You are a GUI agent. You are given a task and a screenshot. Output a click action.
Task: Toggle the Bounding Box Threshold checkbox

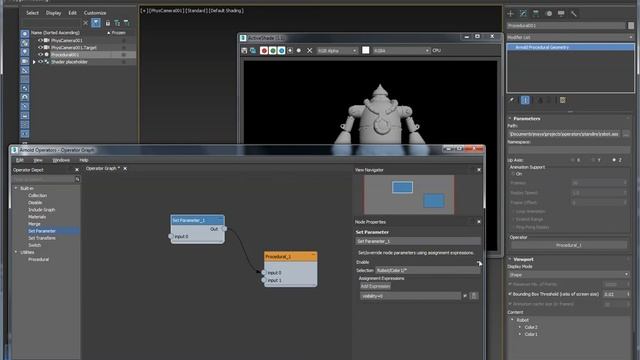510,293
